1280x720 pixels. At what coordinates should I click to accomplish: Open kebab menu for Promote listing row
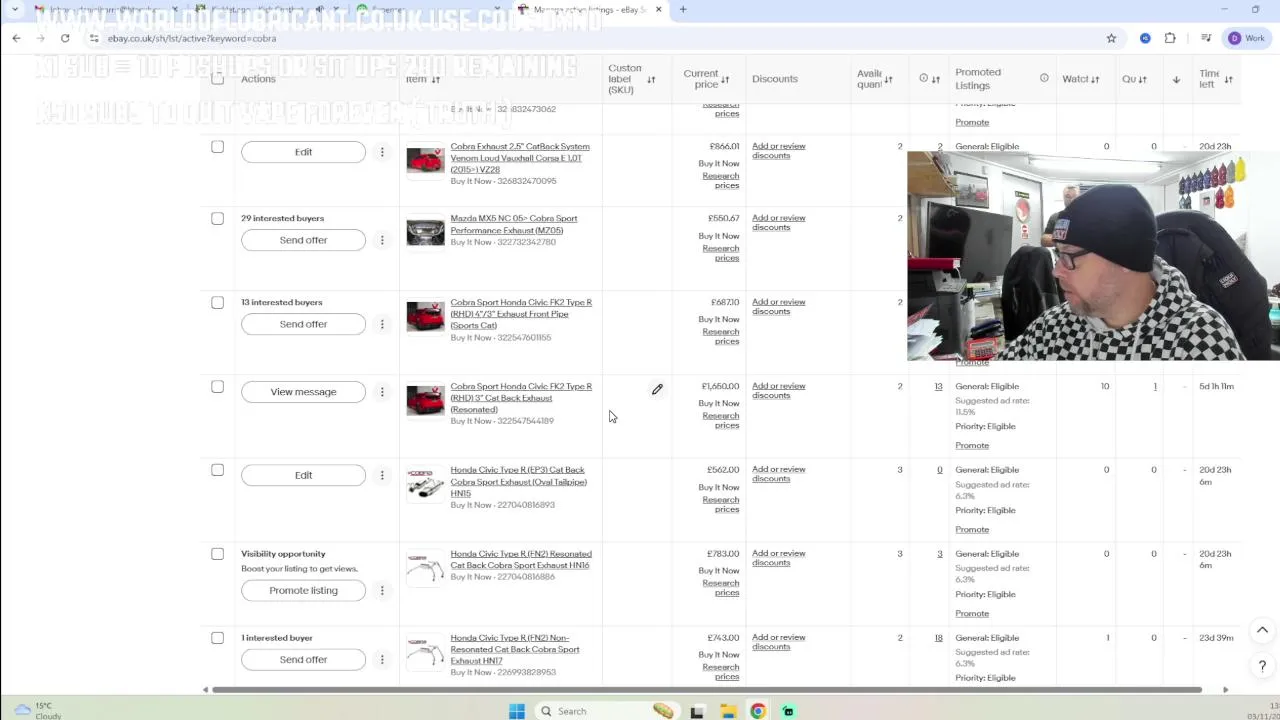(381, 590)
